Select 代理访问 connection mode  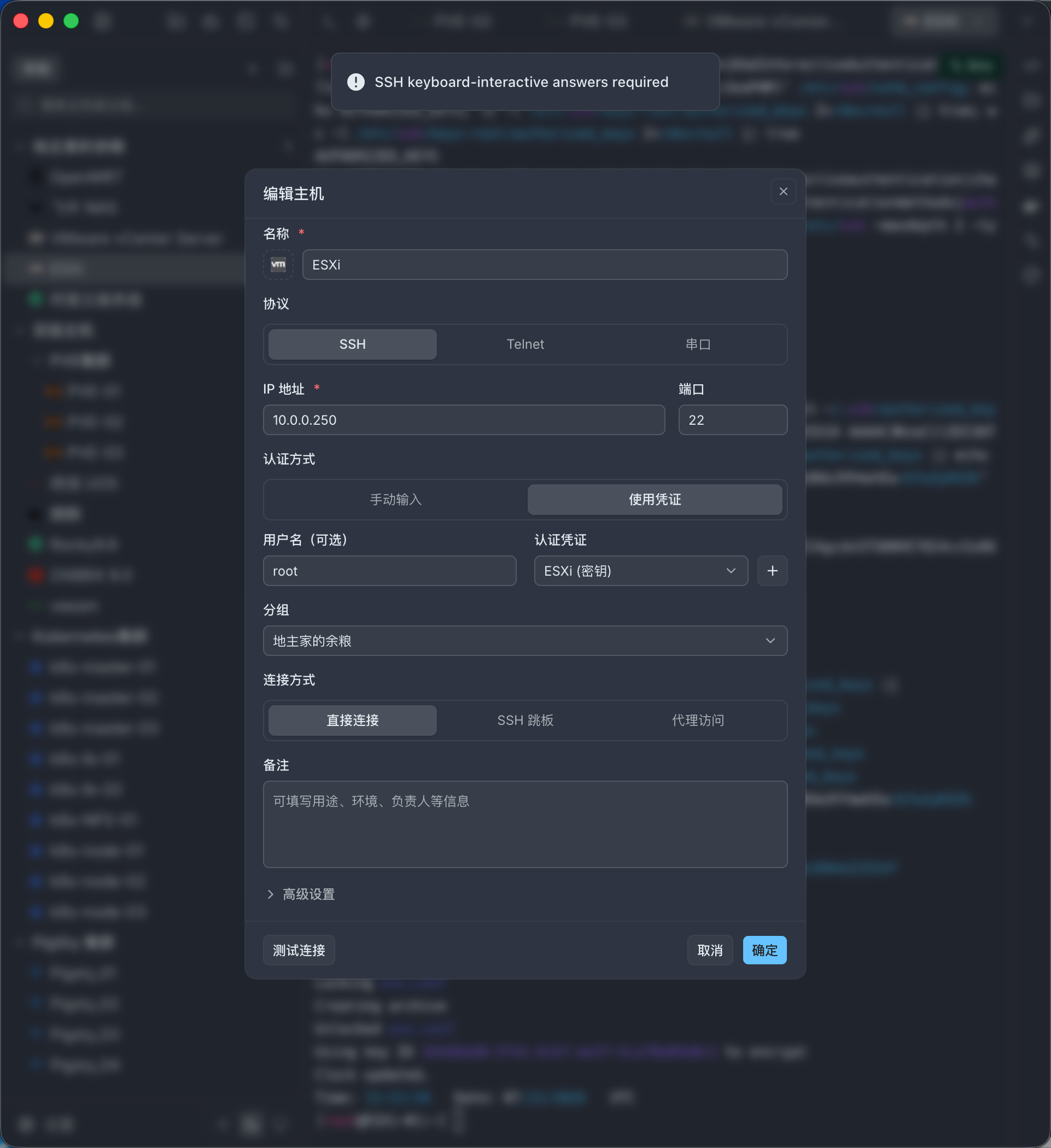click(x=698, y=721)
